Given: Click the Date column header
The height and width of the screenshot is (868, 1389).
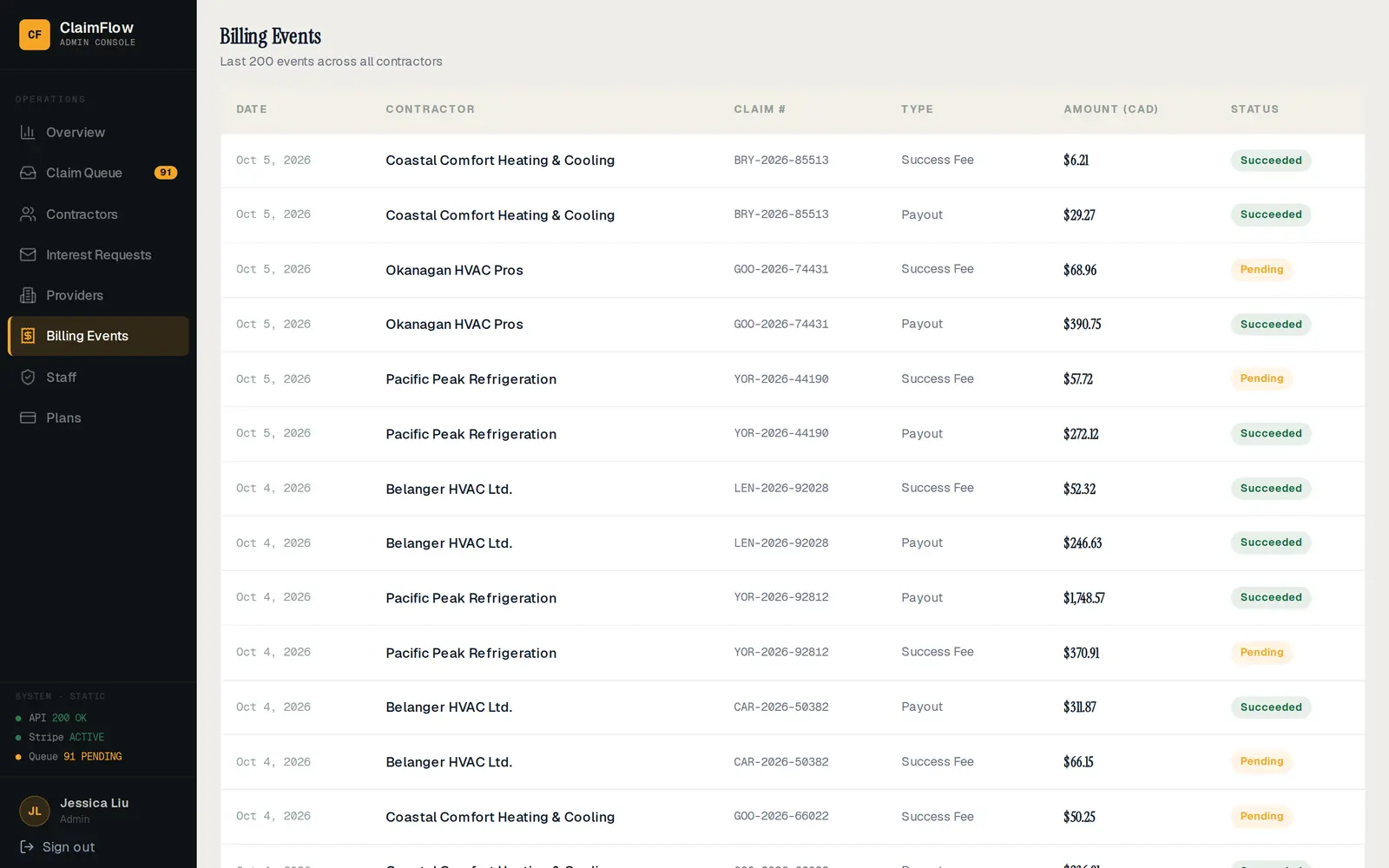Looking at the screenshot, I should (x=252, y=109).
